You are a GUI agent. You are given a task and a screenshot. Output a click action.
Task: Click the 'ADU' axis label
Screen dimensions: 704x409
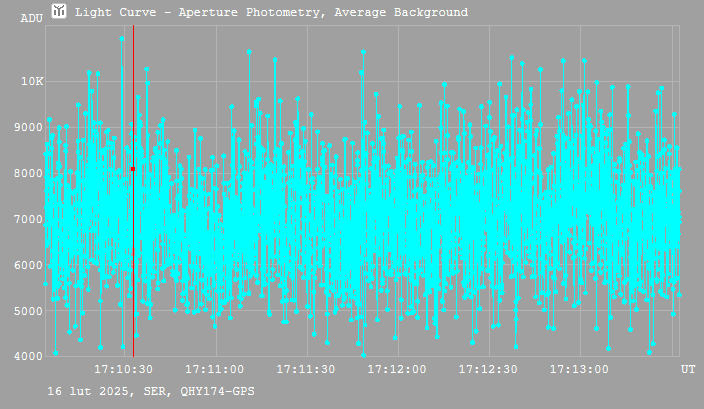[x=31, y=18]
